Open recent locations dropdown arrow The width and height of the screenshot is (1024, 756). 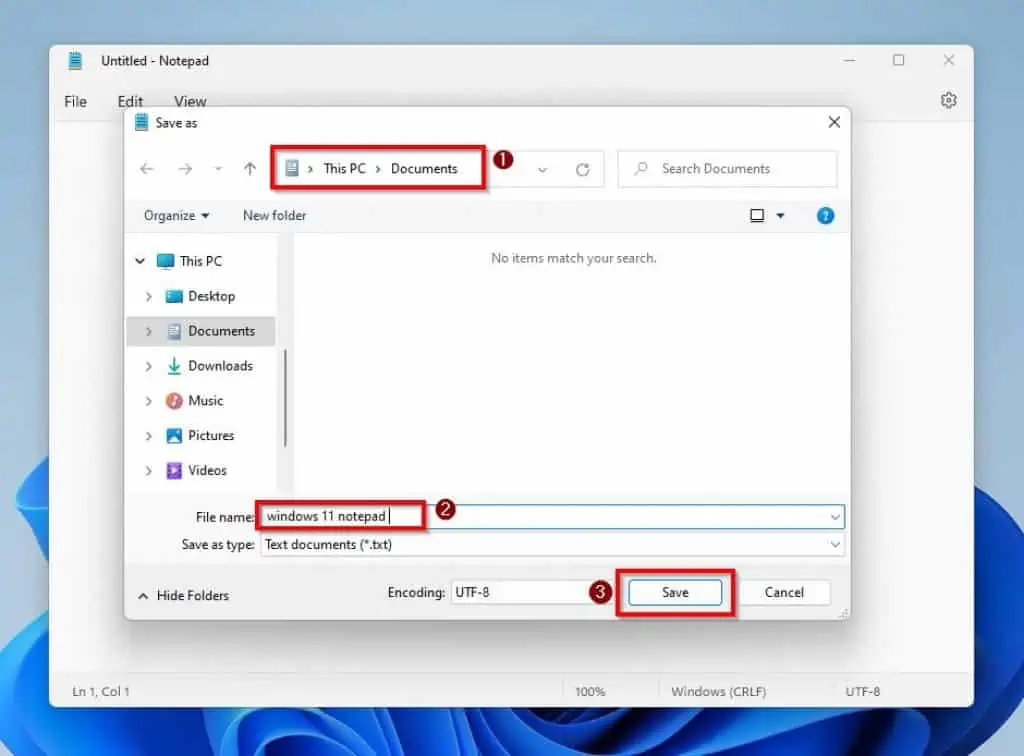(218, 169)
